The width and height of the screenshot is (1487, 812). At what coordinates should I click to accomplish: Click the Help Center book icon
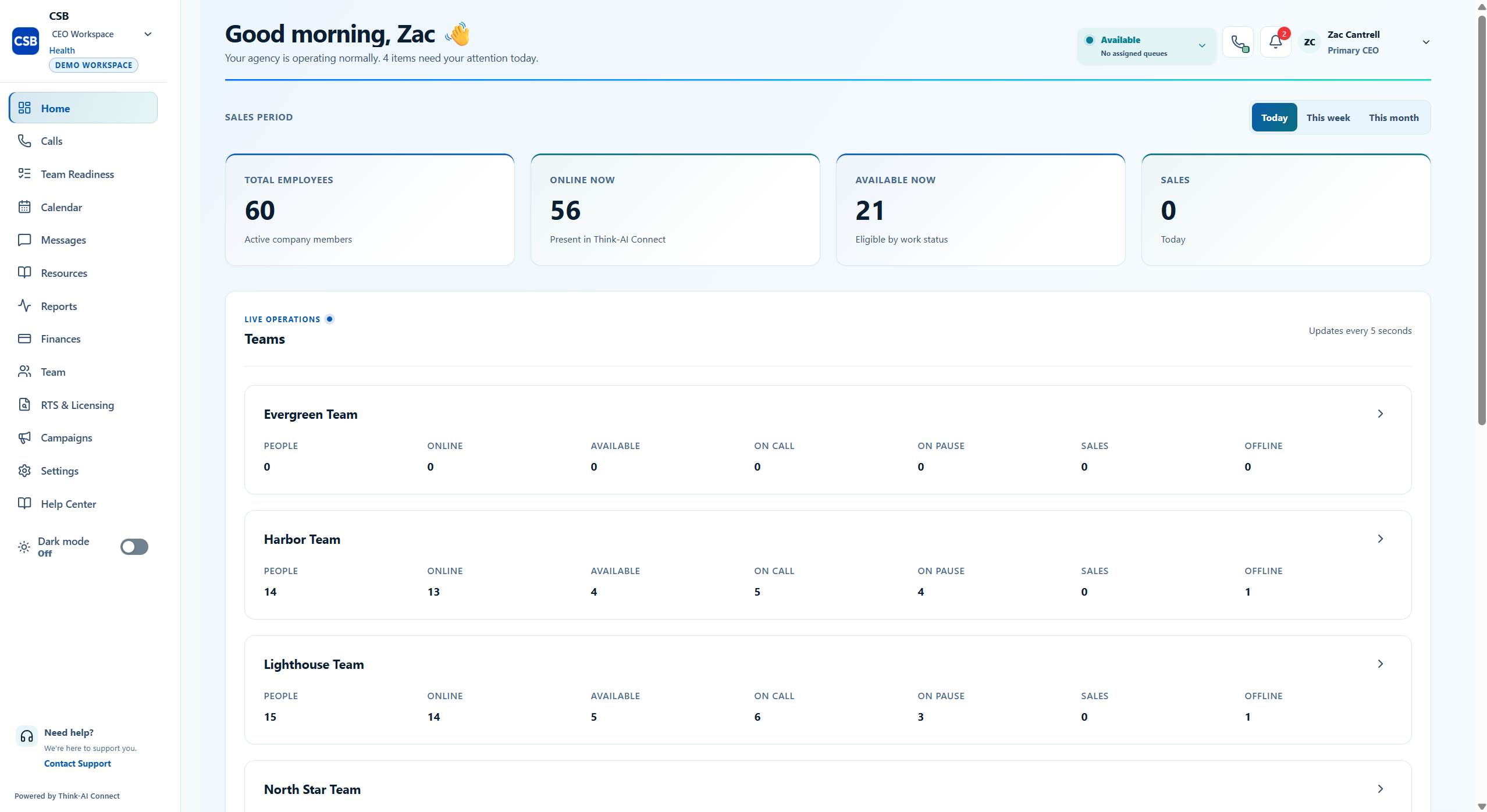[x=24, y=504]
